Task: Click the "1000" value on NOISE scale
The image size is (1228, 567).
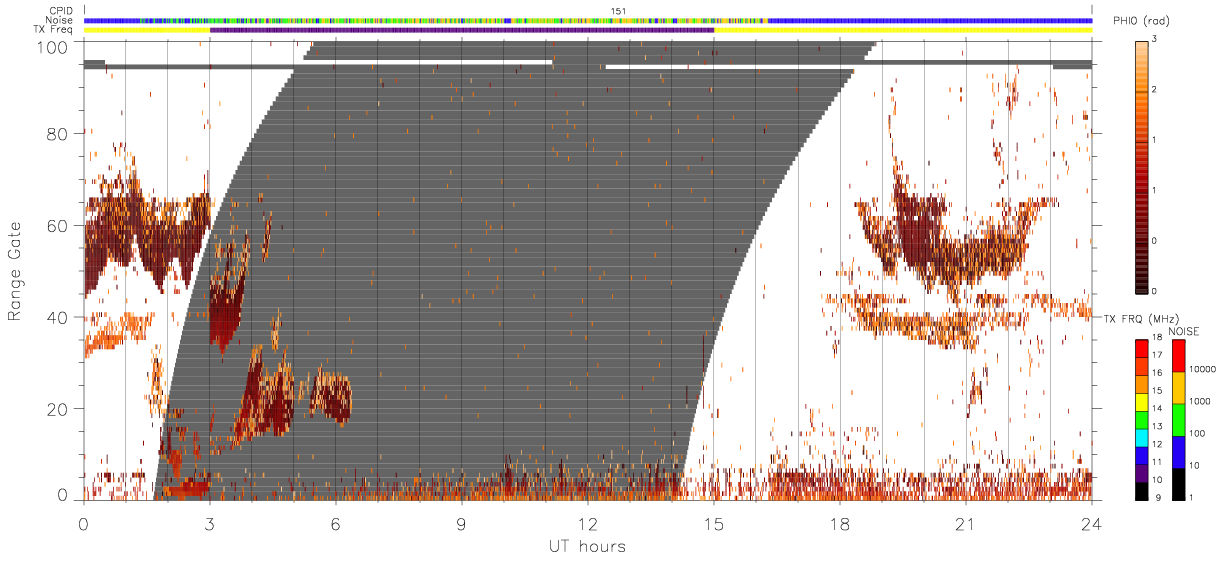Action: [1200, 401]
